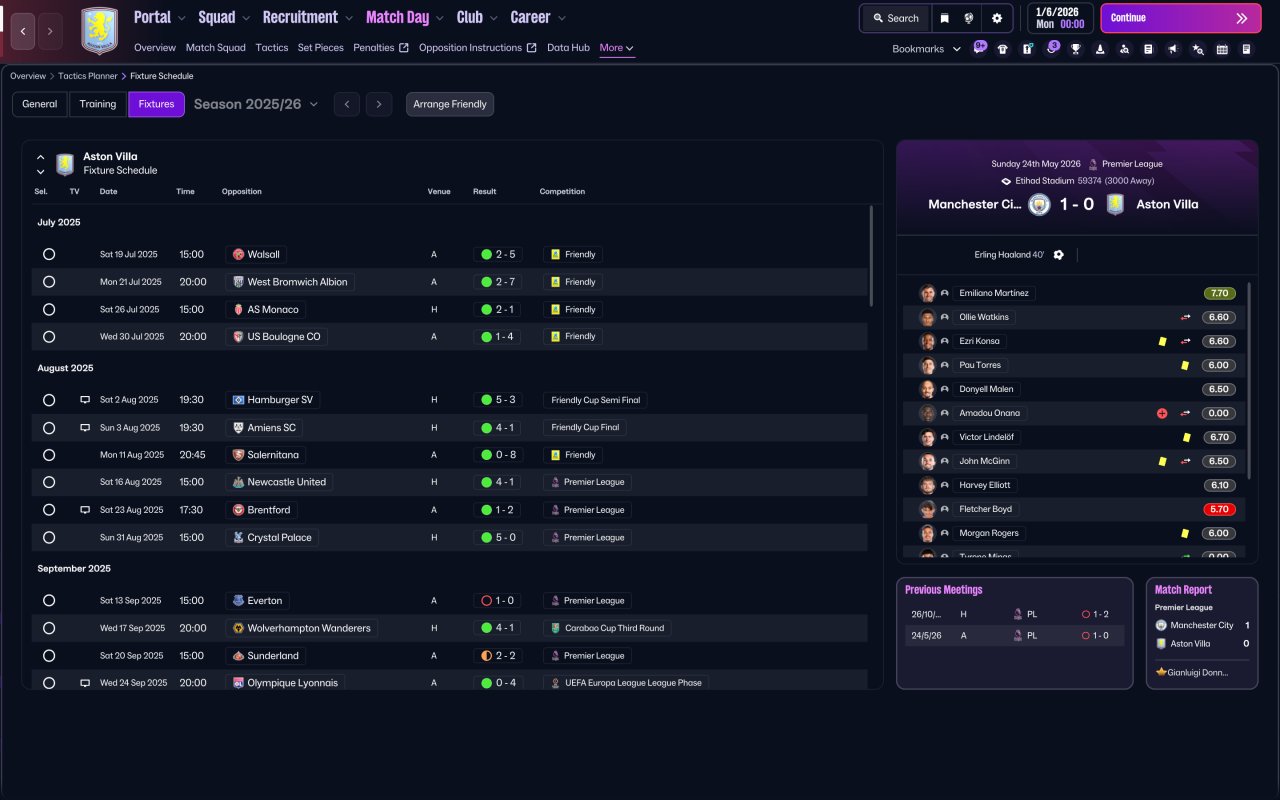Select the US Boulogne CO fixture radio
Image resolution: width=1280 pixels, height=800 pixels.
49,337
